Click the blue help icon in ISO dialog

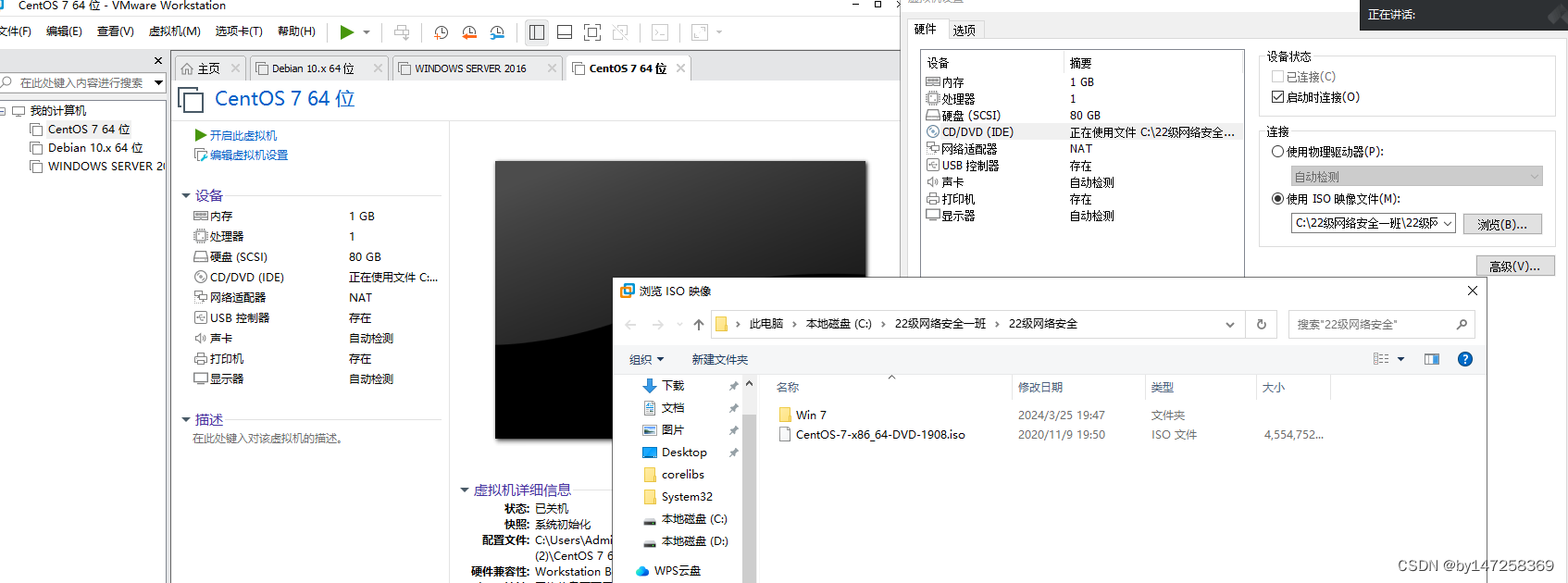coord(1465,359)
